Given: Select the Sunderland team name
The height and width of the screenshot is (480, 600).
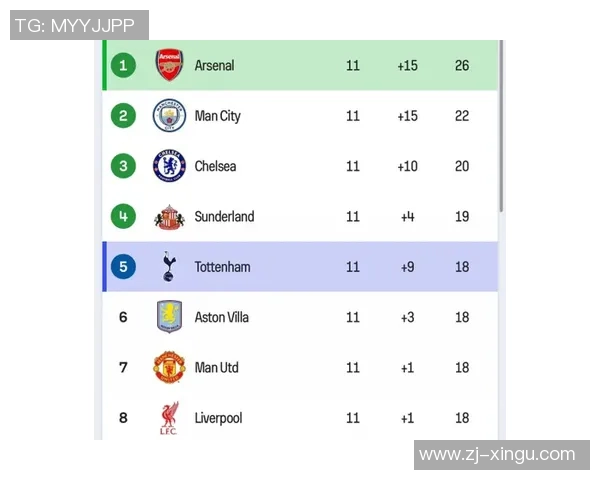Looking at the screenshot, I should tap(224, 217).
